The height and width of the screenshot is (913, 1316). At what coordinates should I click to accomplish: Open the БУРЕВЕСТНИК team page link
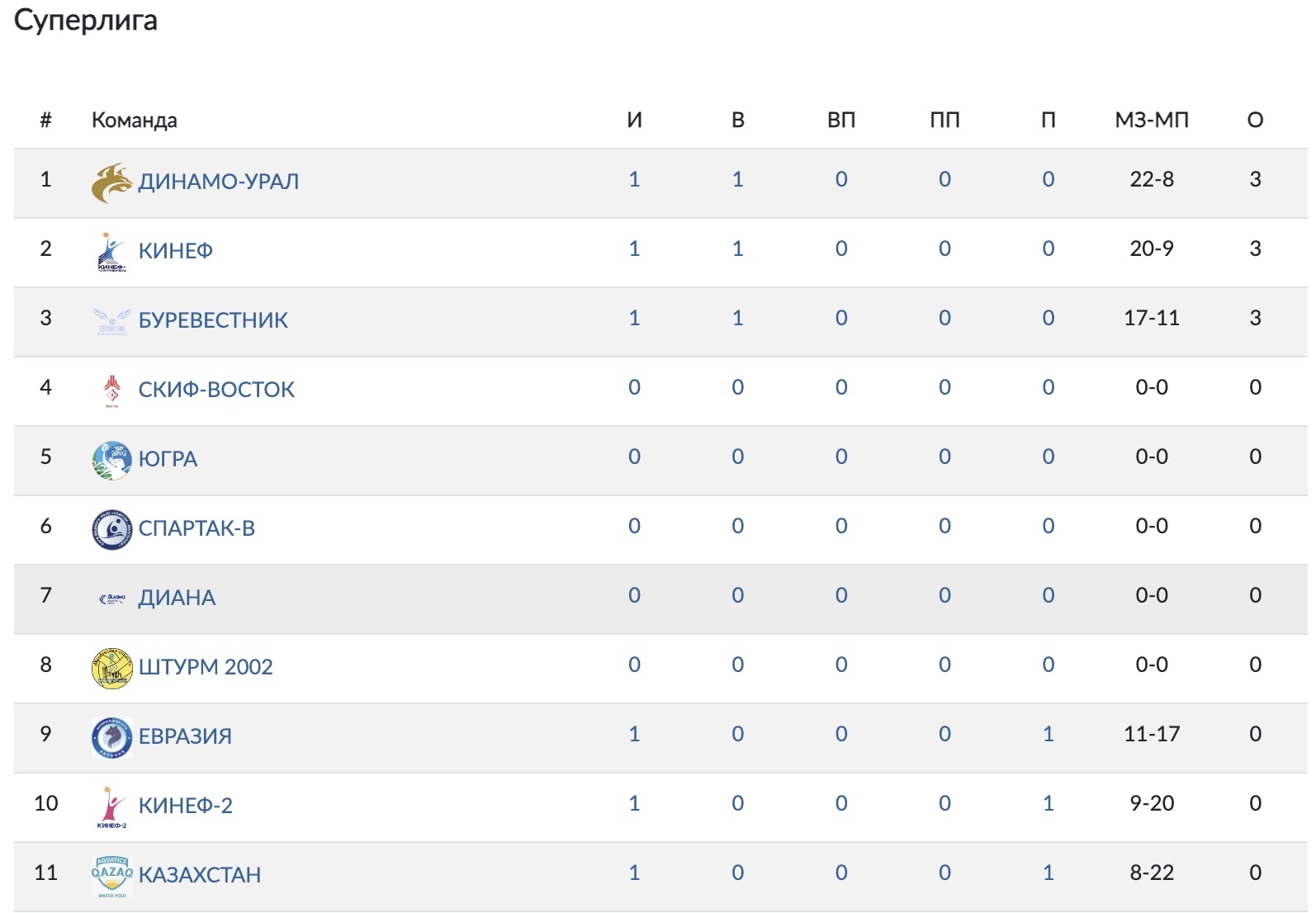[x=213, y=320]
